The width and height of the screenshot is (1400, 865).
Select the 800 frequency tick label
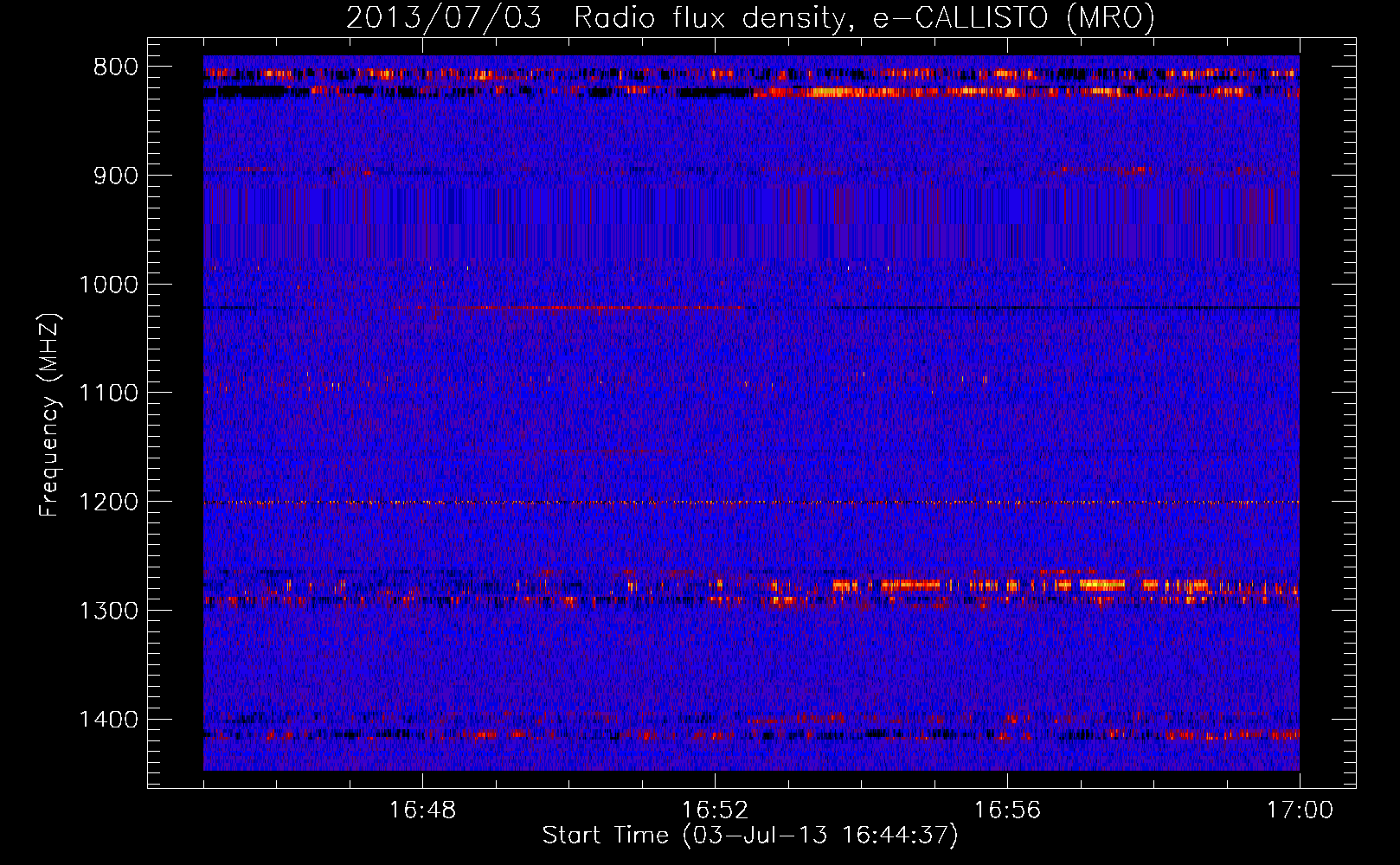click(x=116, y=67)
